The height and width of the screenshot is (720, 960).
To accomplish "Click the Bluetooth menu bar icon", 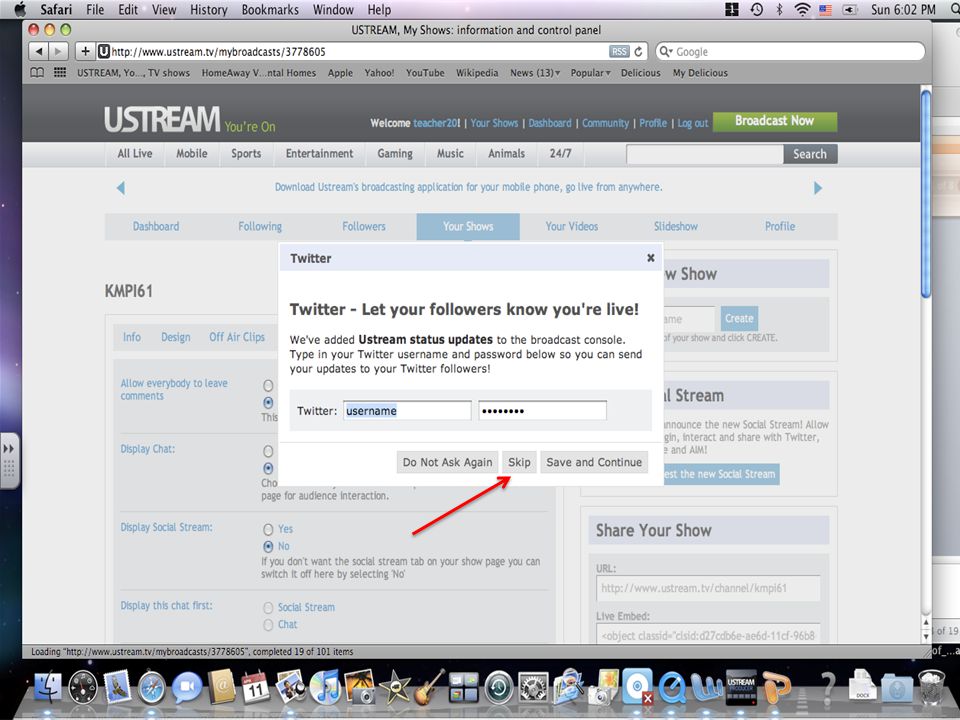I will (x=779, y=9).
